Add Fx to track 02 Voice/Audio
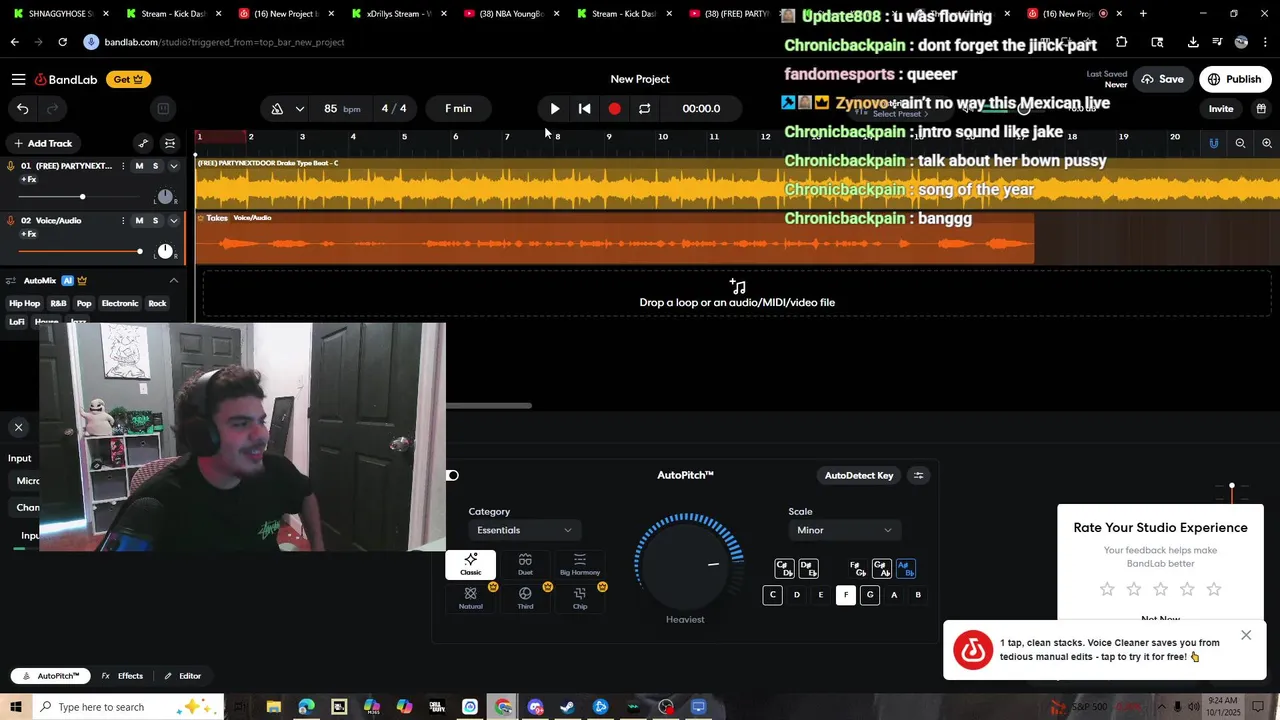Screen dimensions: 1280x720 click(x=29, y=234)
